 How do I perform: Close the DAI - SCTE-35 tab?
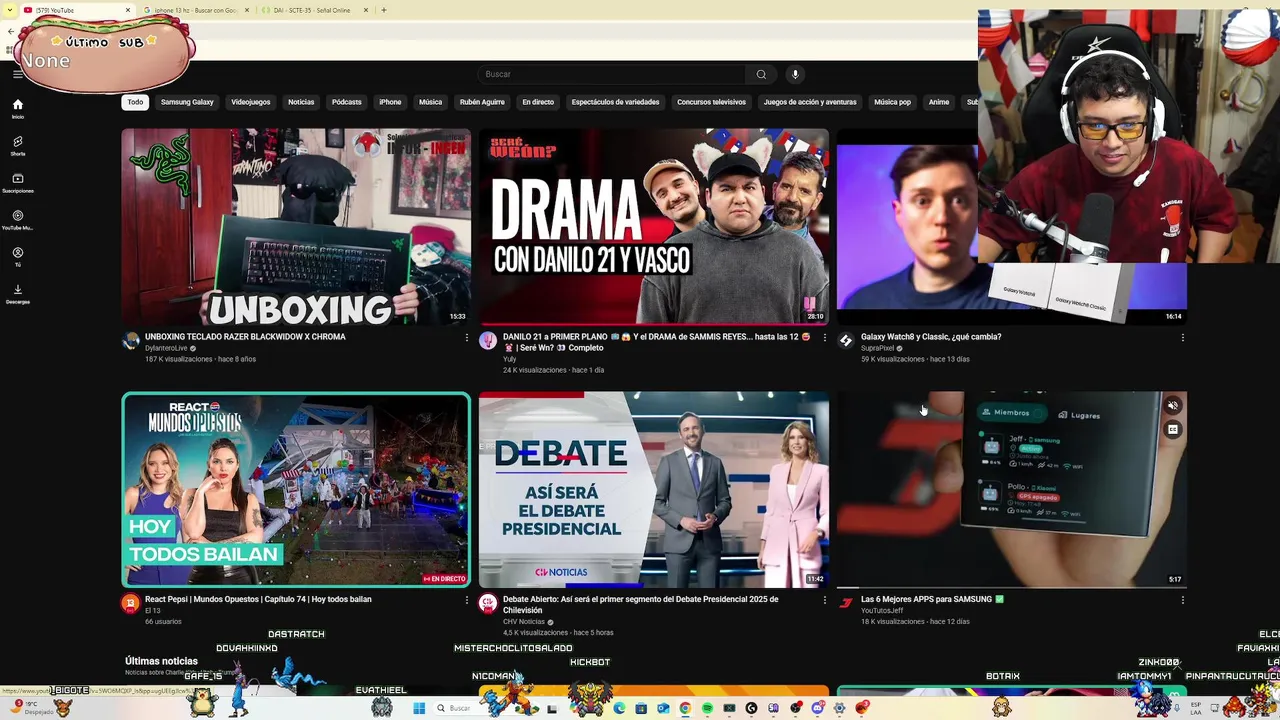coord(366,10)
